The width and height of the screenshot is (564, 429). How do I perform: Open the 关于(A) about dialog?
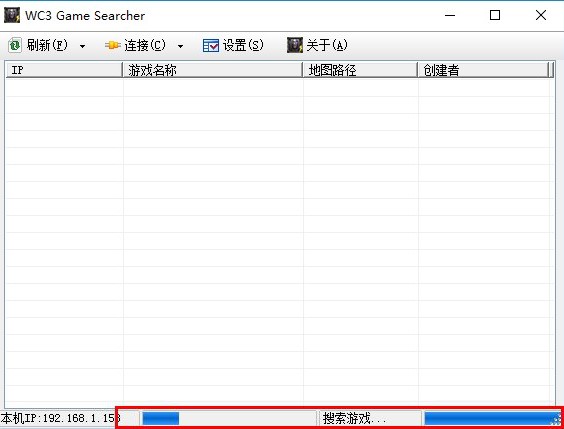click(x=327, y=46)
